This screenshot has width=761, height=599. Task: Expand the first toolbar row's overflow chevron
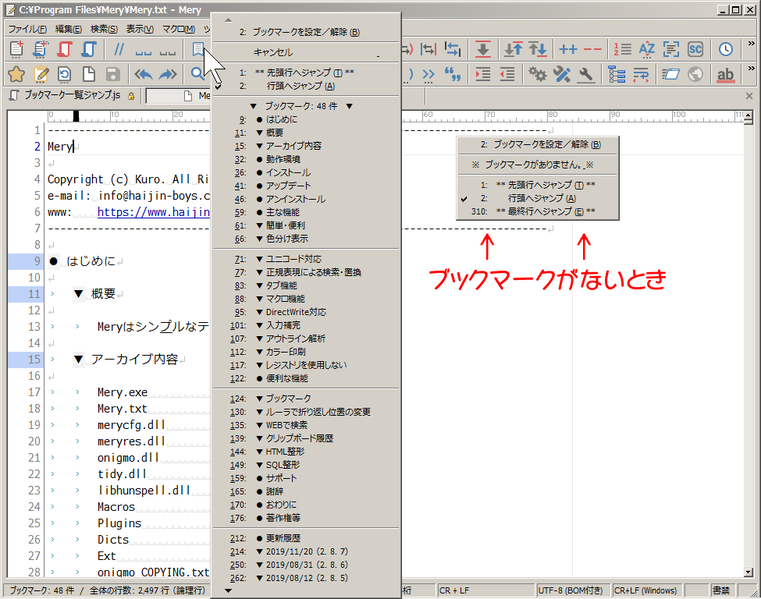click(x=751, y=44)
